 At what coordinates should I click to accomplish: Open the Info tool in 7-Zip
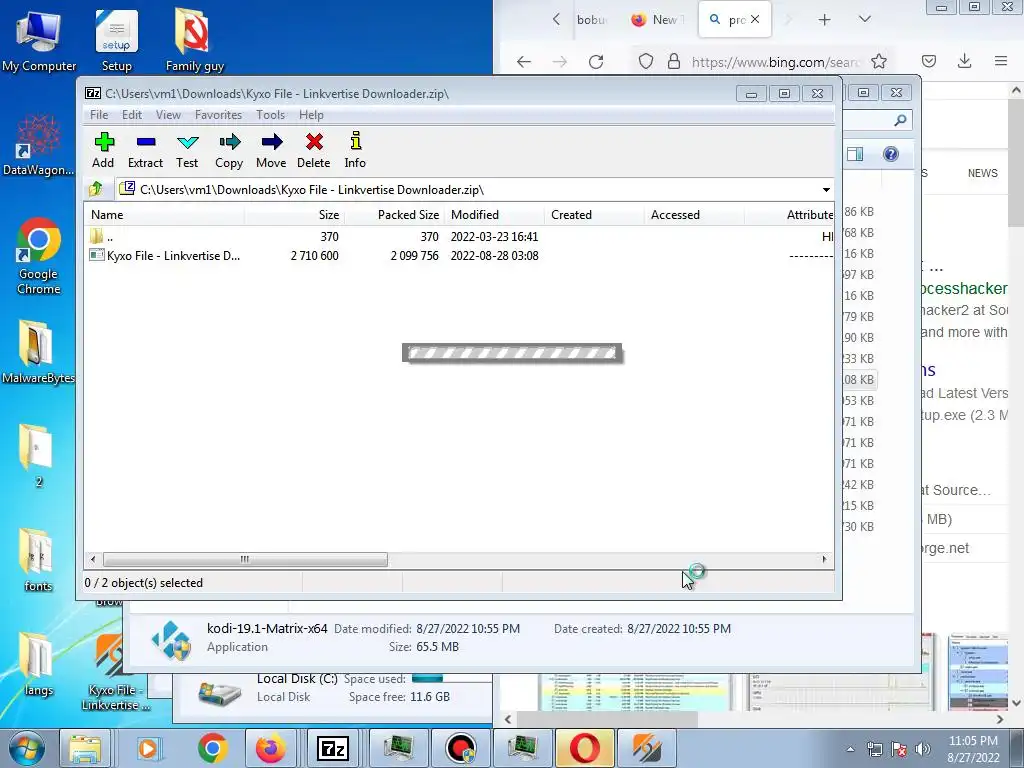(x=355, y=151)
